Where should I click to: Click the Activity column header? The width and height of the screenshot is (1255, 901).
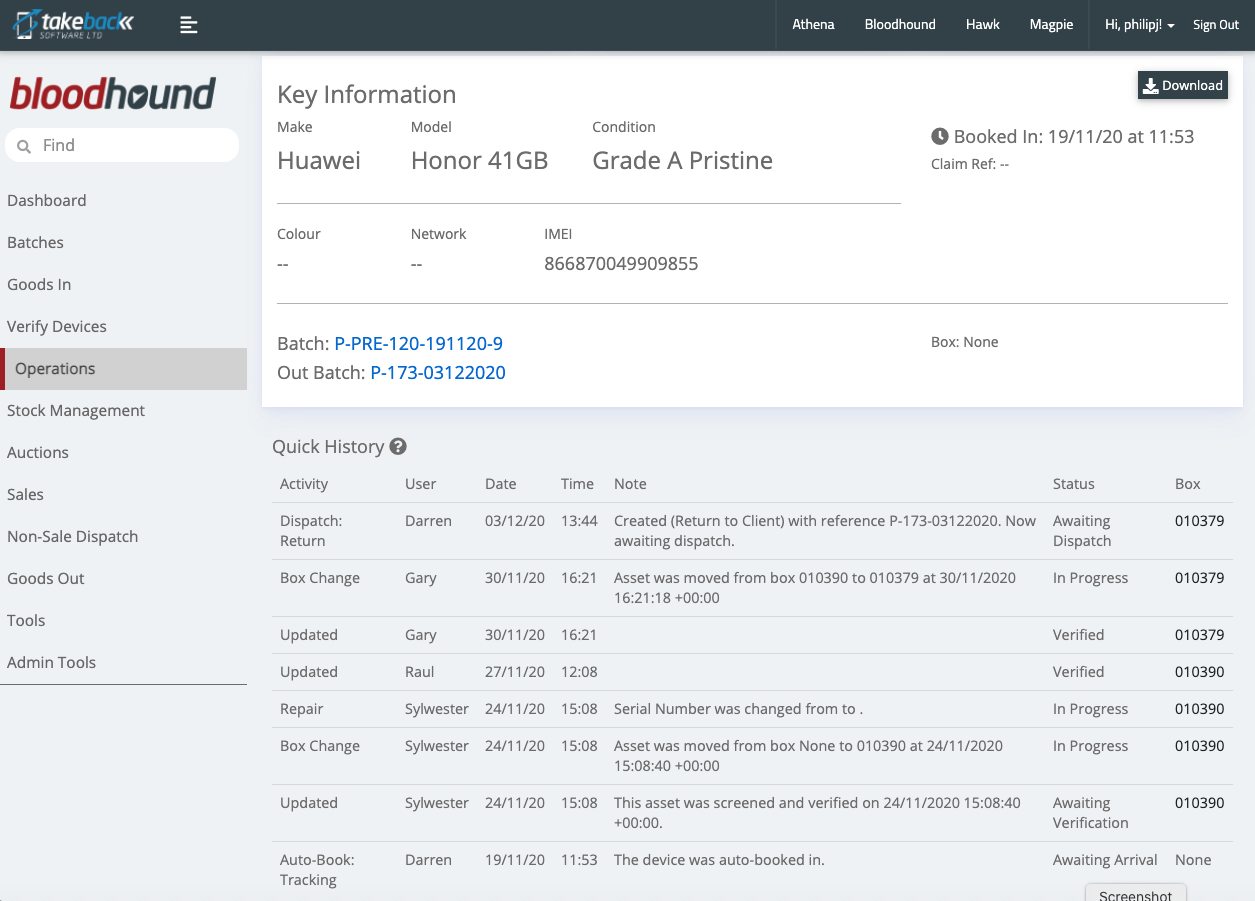(304, 484)
